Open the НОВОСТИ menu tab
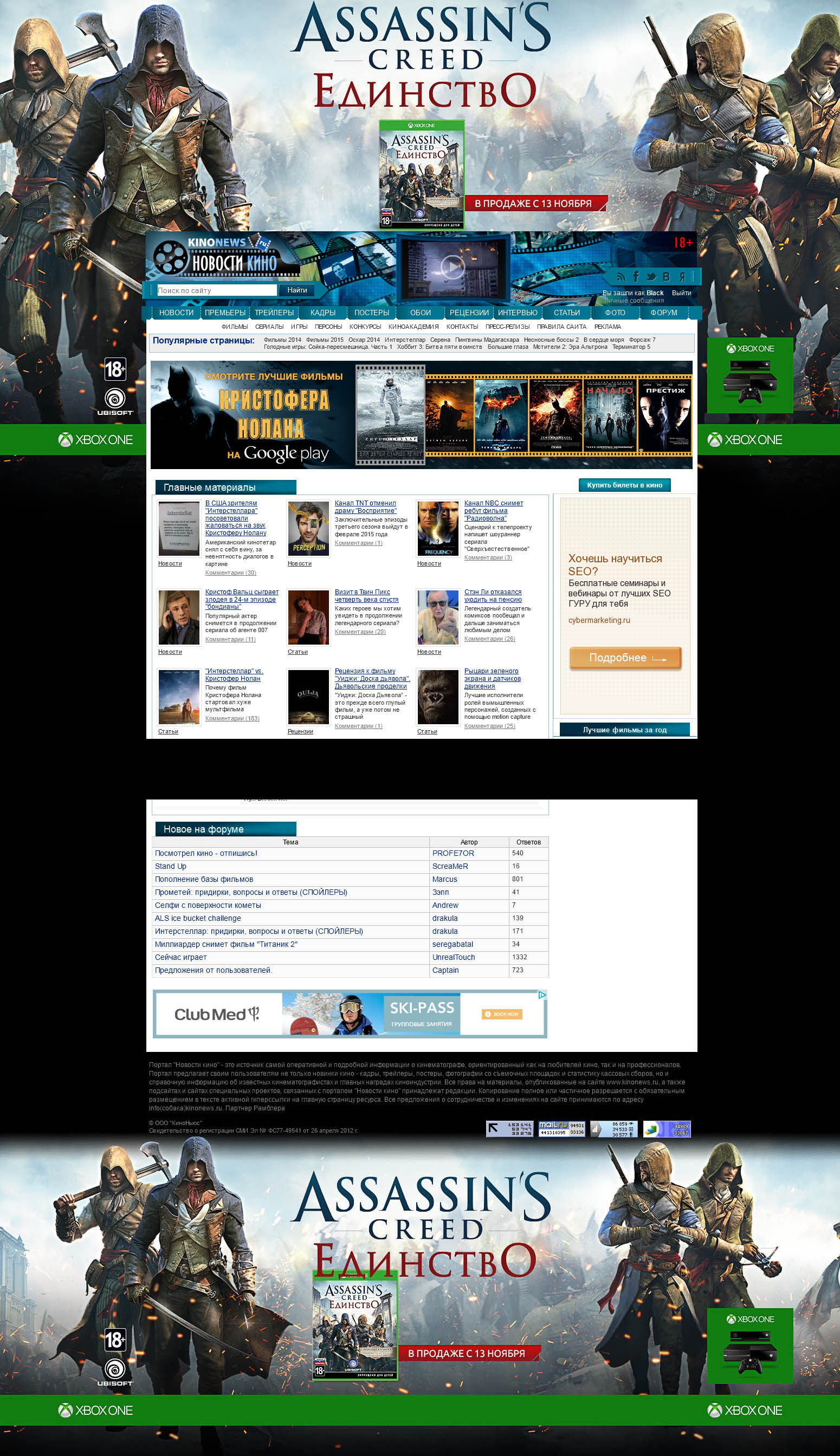The image size is (840, 1456). tap(176, 313)
